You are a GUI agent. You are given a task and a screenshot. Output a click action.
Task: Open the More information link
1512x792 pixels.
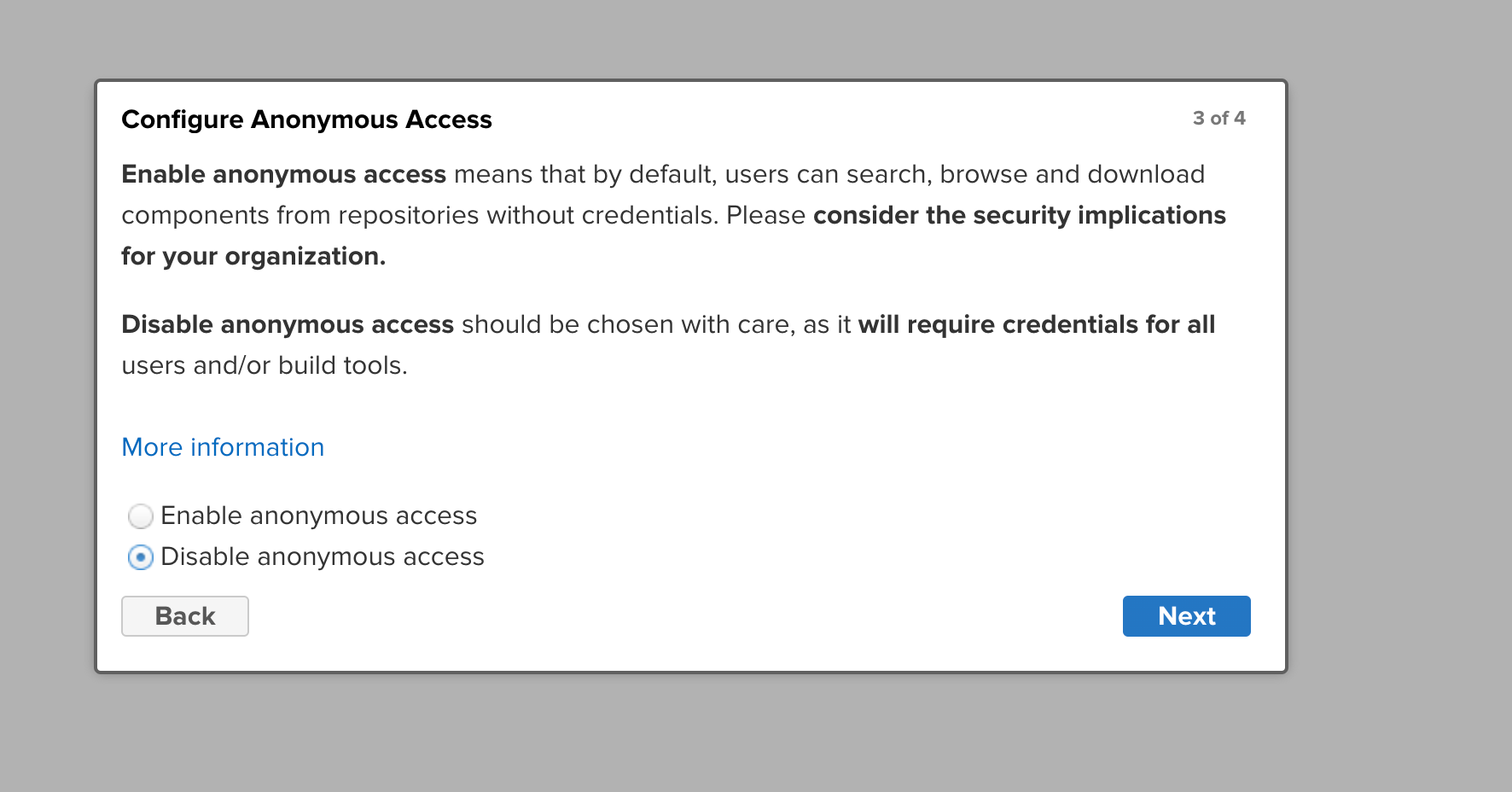tap(223, 447)
